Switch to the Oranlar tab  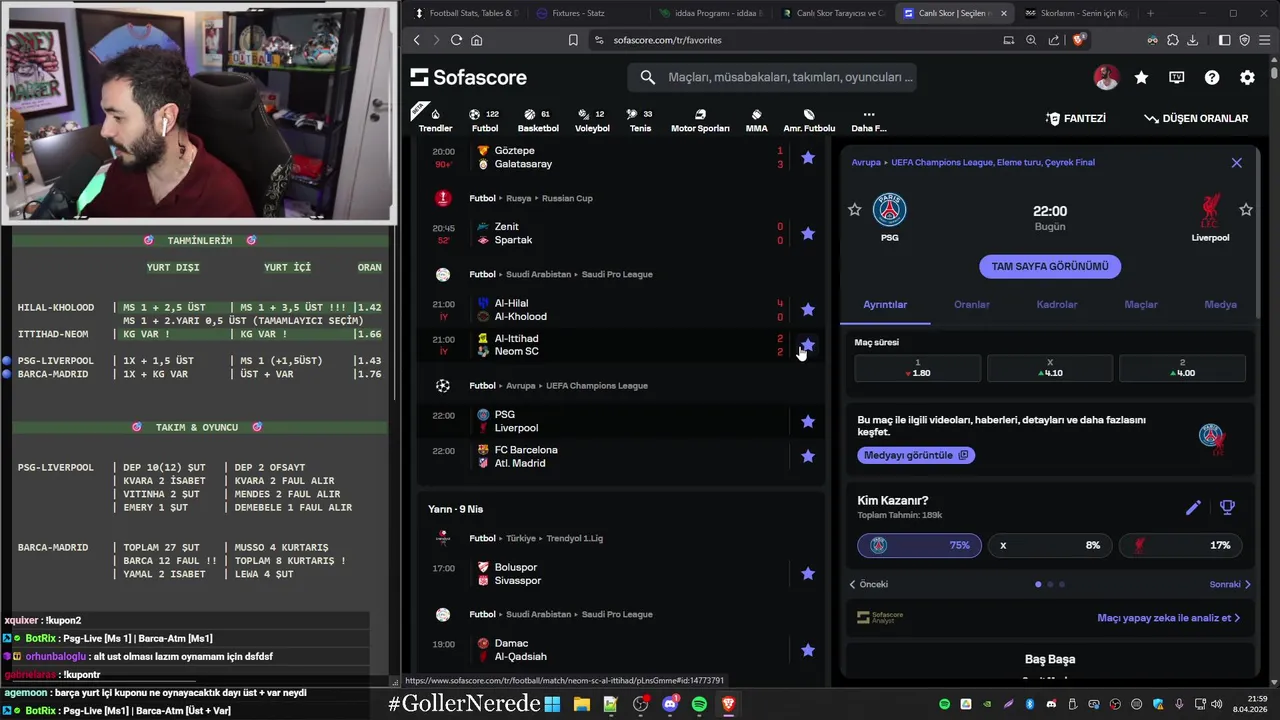972,305
